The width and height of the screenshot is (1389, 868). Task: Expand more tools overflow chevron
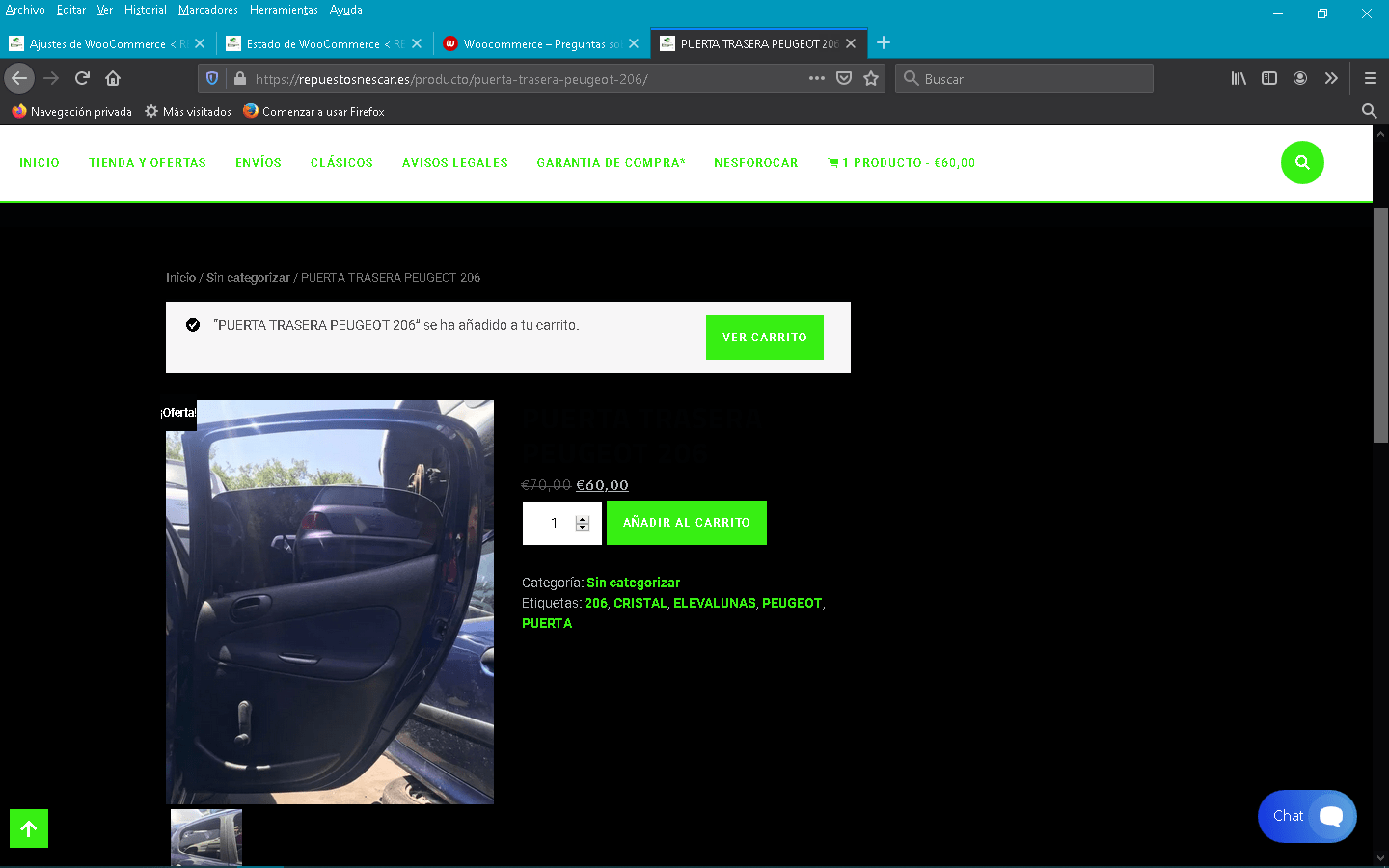[1331, 78]
